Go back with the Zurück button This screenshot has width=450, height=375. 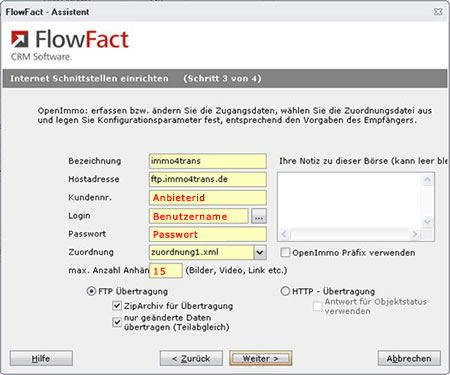tap(191, 358)
